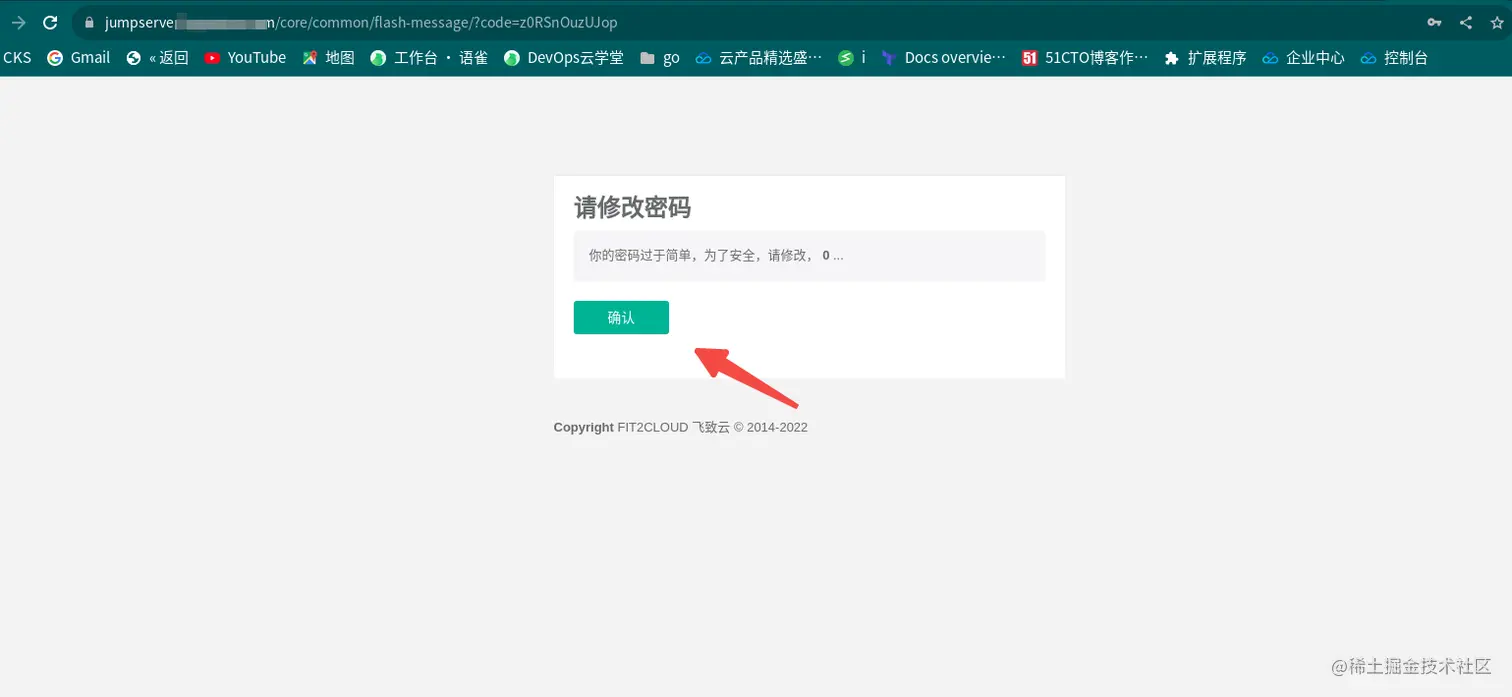1512x697 pixels.
Task: Open the CKS bookmark
Action: click(x=17, y=58)
